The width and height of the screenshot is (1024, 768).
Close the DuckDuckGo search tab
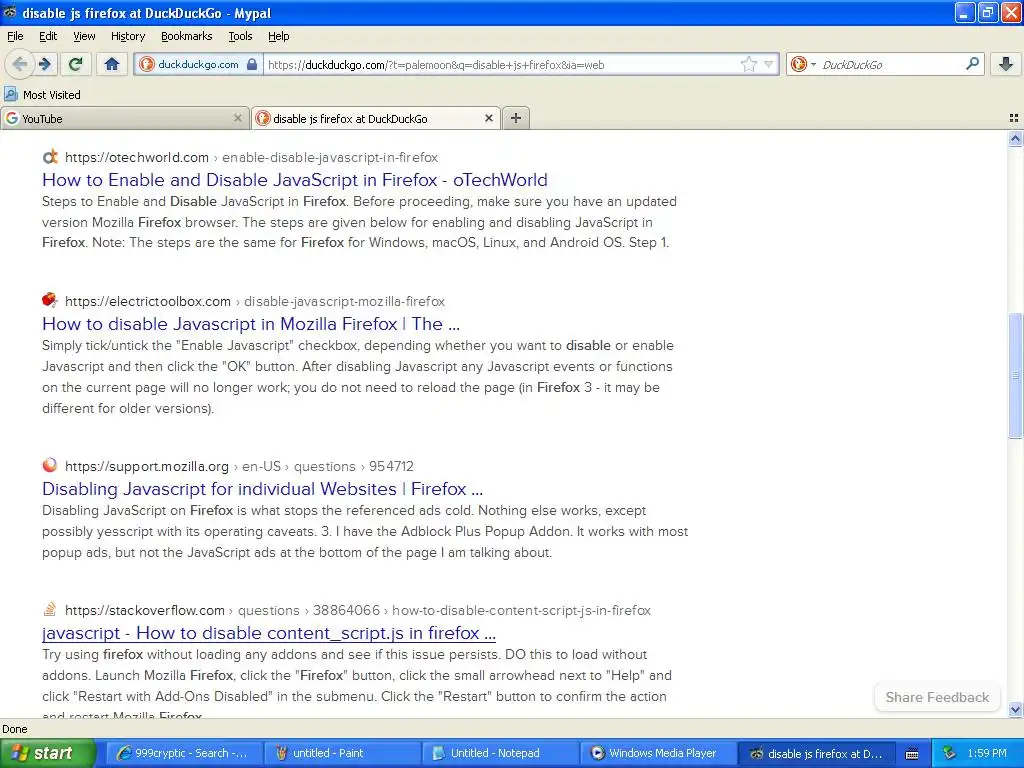tap(488, 118)
